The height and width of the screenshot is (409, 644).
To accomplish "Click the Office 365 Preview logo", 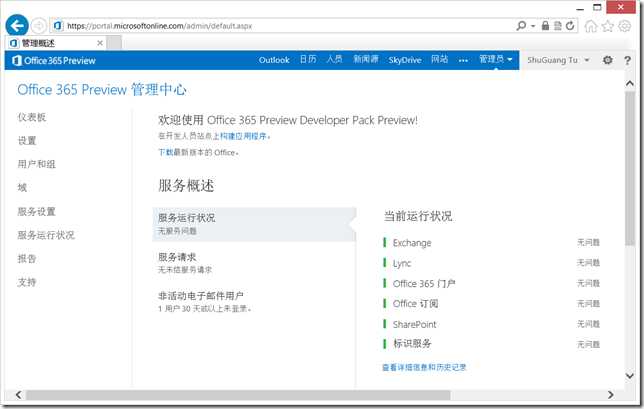I will [54, 60].
